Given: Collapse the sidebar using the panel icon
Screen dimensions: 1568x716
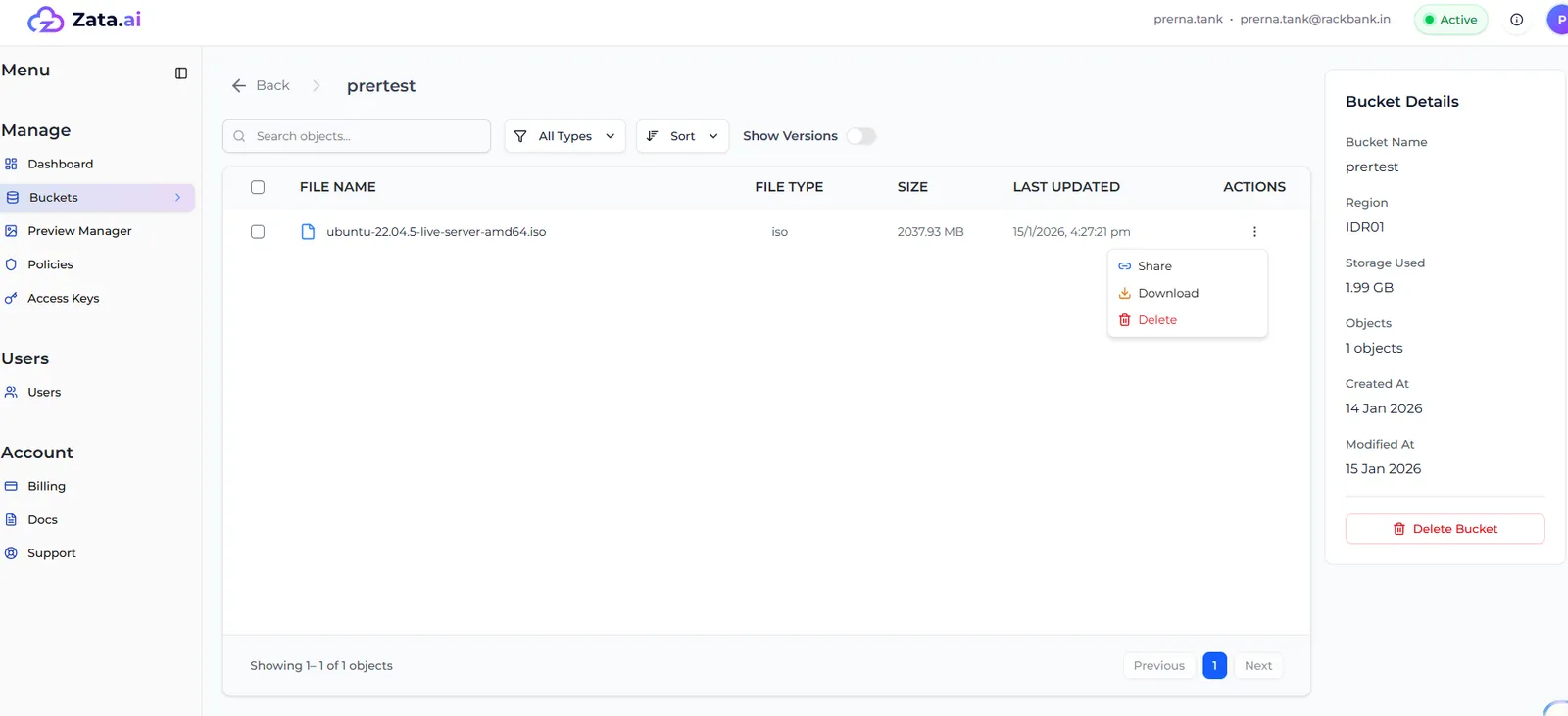Looking at the screenshot, I should click(x=181, y=73).
